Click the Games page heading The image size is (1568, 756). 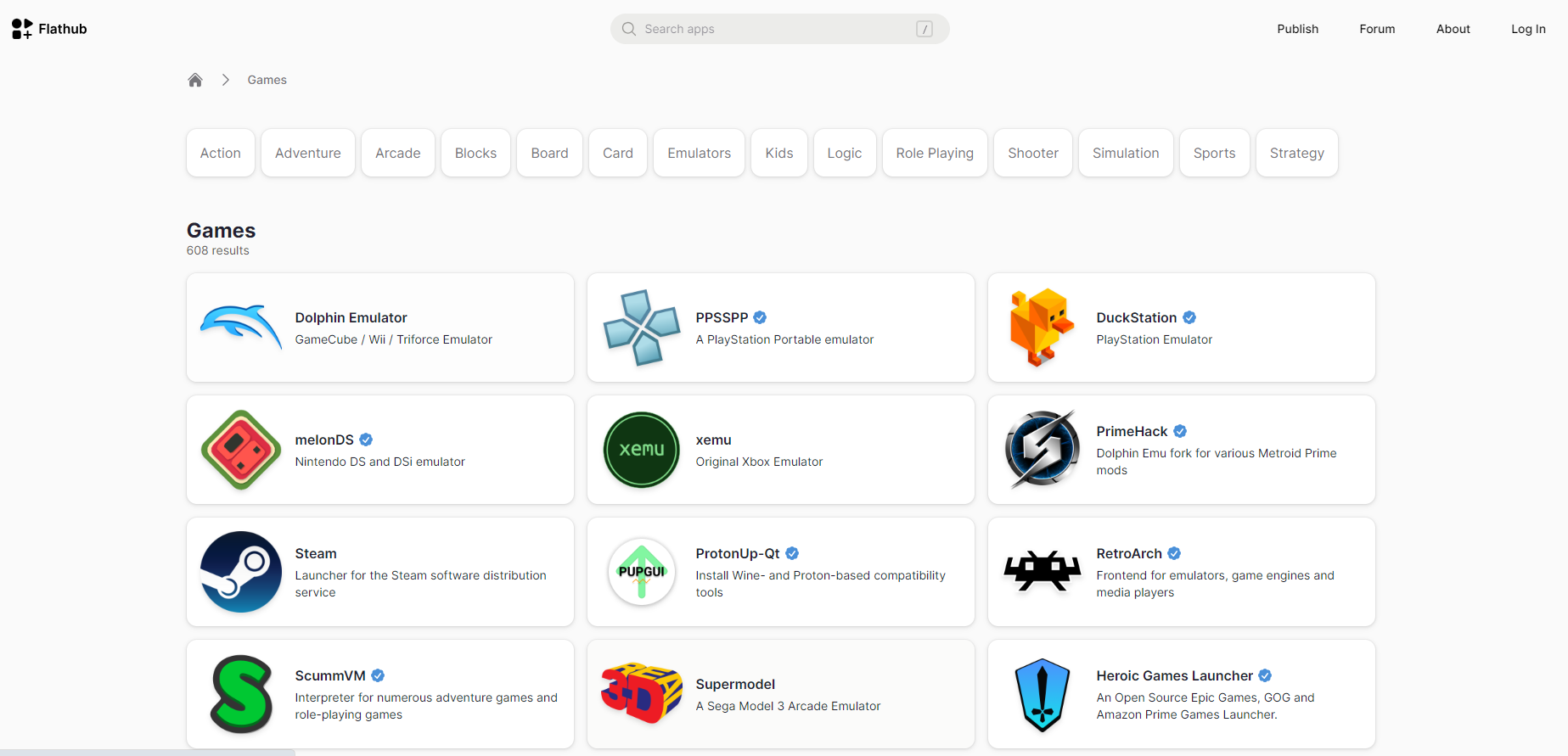click(221, 230)
